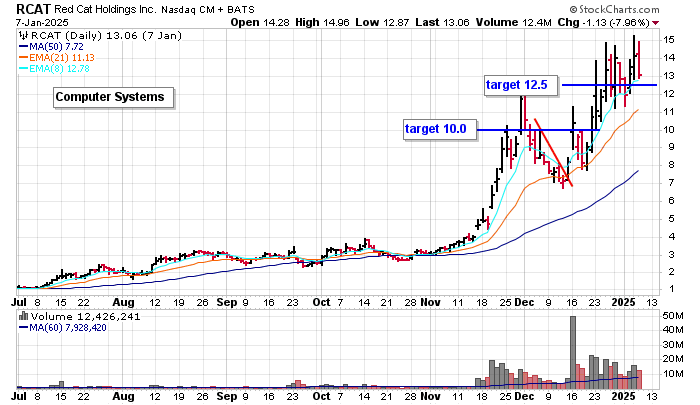Click the MA(50) 7.72 legend entry
This screenshot has height=405, width=700.
click(x=51, y=46)
